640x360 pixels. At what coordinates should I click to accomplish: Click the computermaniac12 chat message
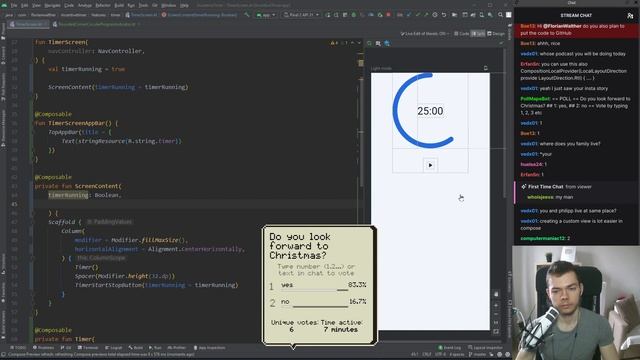(x=545, y=238)
